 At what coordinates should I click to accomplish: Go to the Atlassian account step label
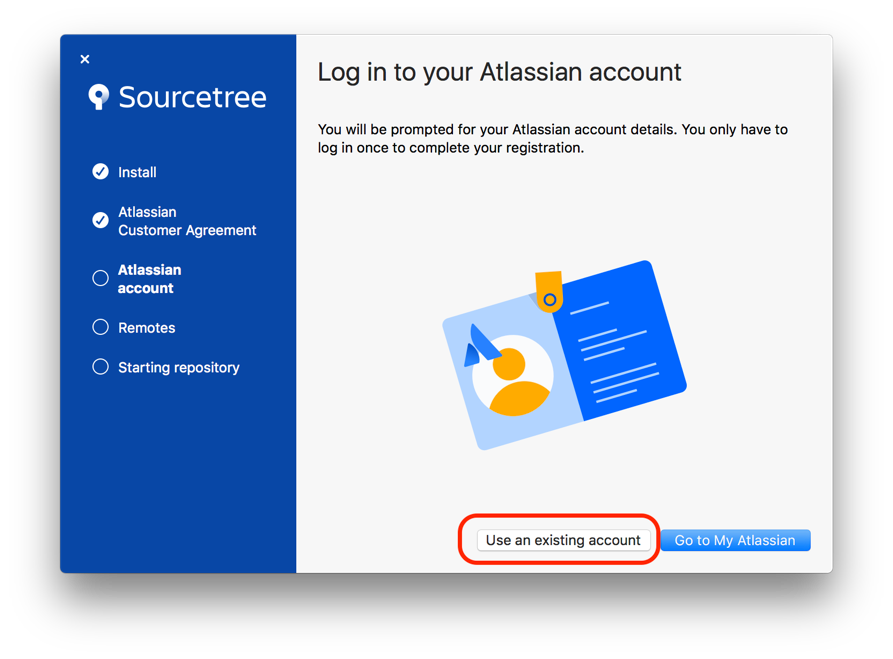click(x=149, y=279)
